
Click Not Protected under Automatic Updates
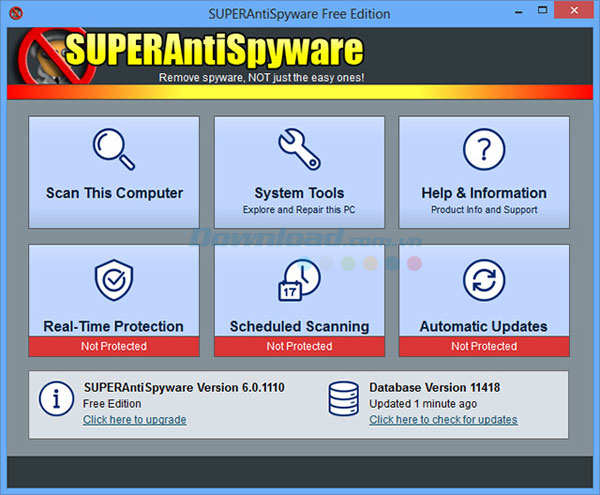point(484,346)
